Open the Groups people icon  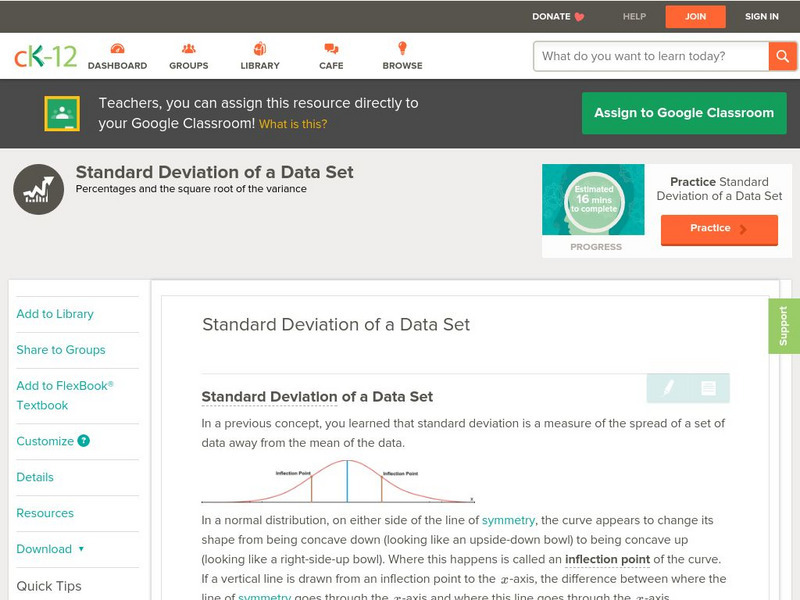click(189, 48)
